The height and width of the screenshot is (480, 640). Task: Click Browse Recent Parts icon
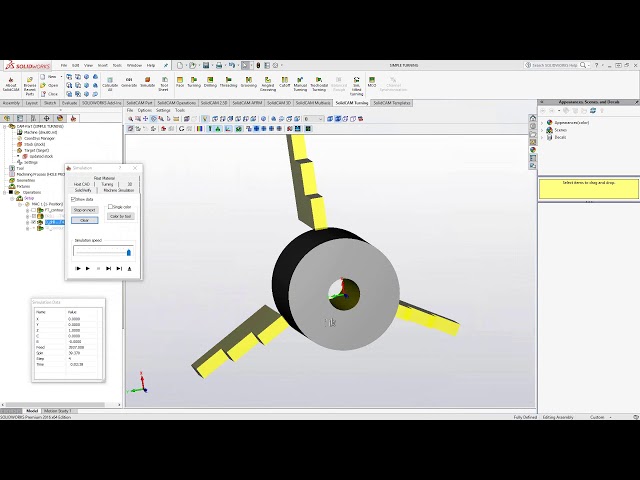30,86
